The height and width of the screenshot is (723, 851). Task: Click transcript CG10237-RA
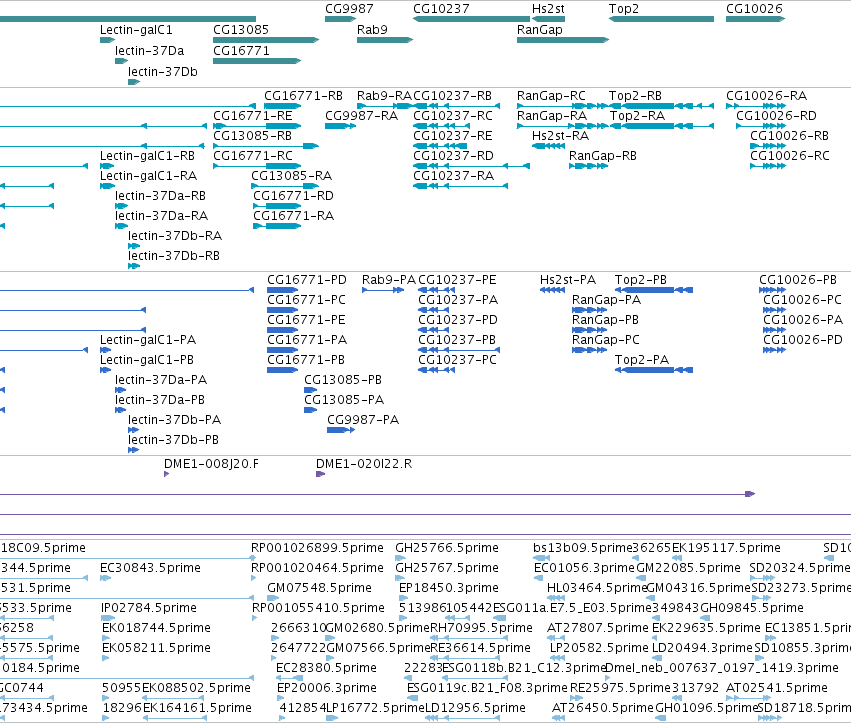(x=453, y=176)
